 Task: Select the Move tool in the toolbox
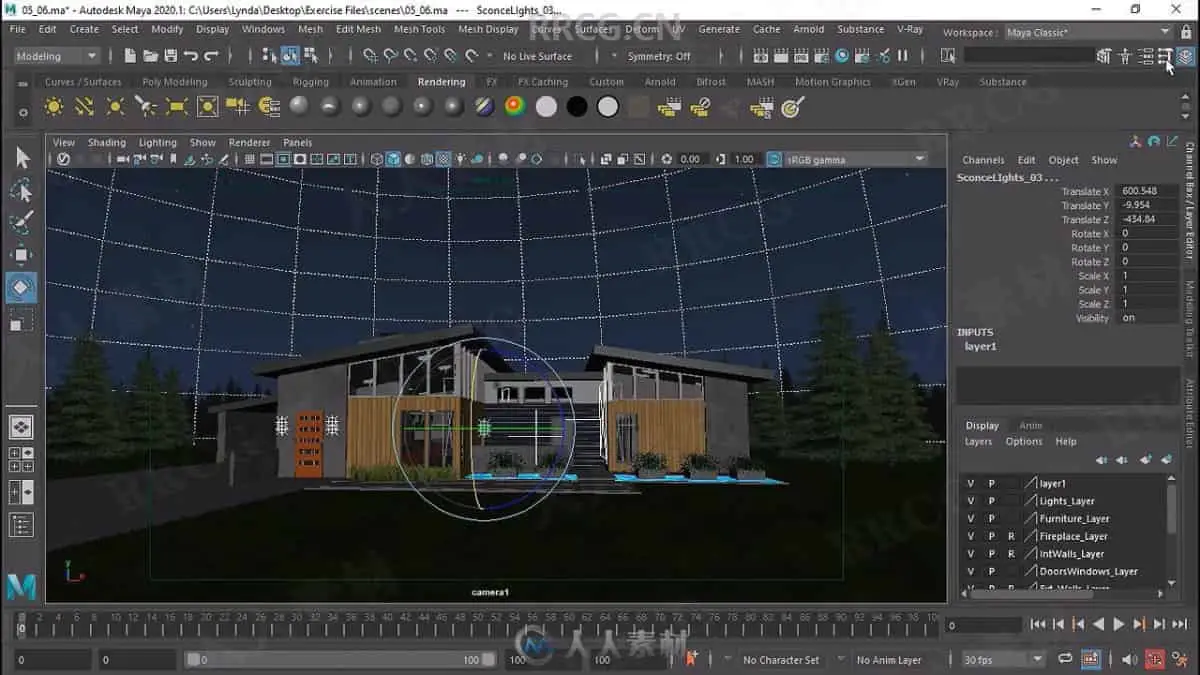[21, 254]
